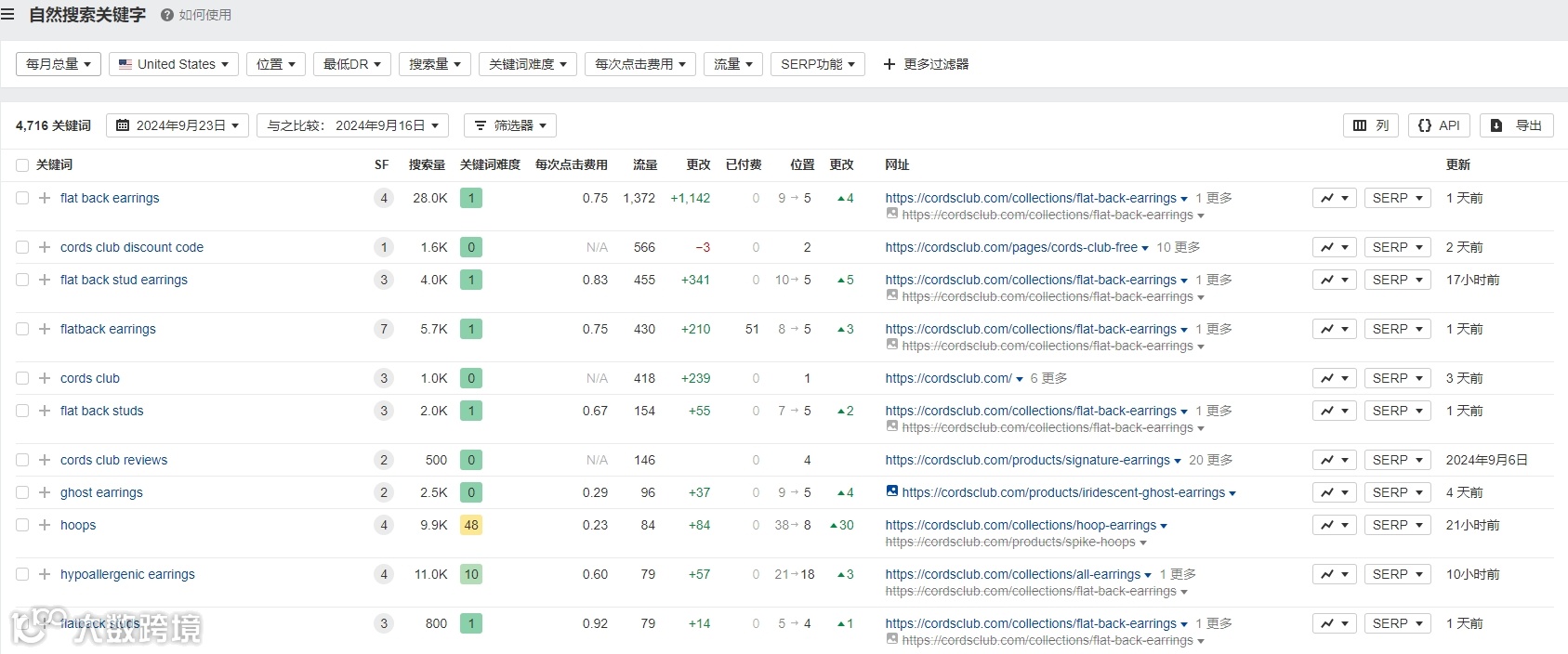Screen dimensions: 1568x654
Task: Open the 最低DR filter dropdown
Action: point(351,64)
